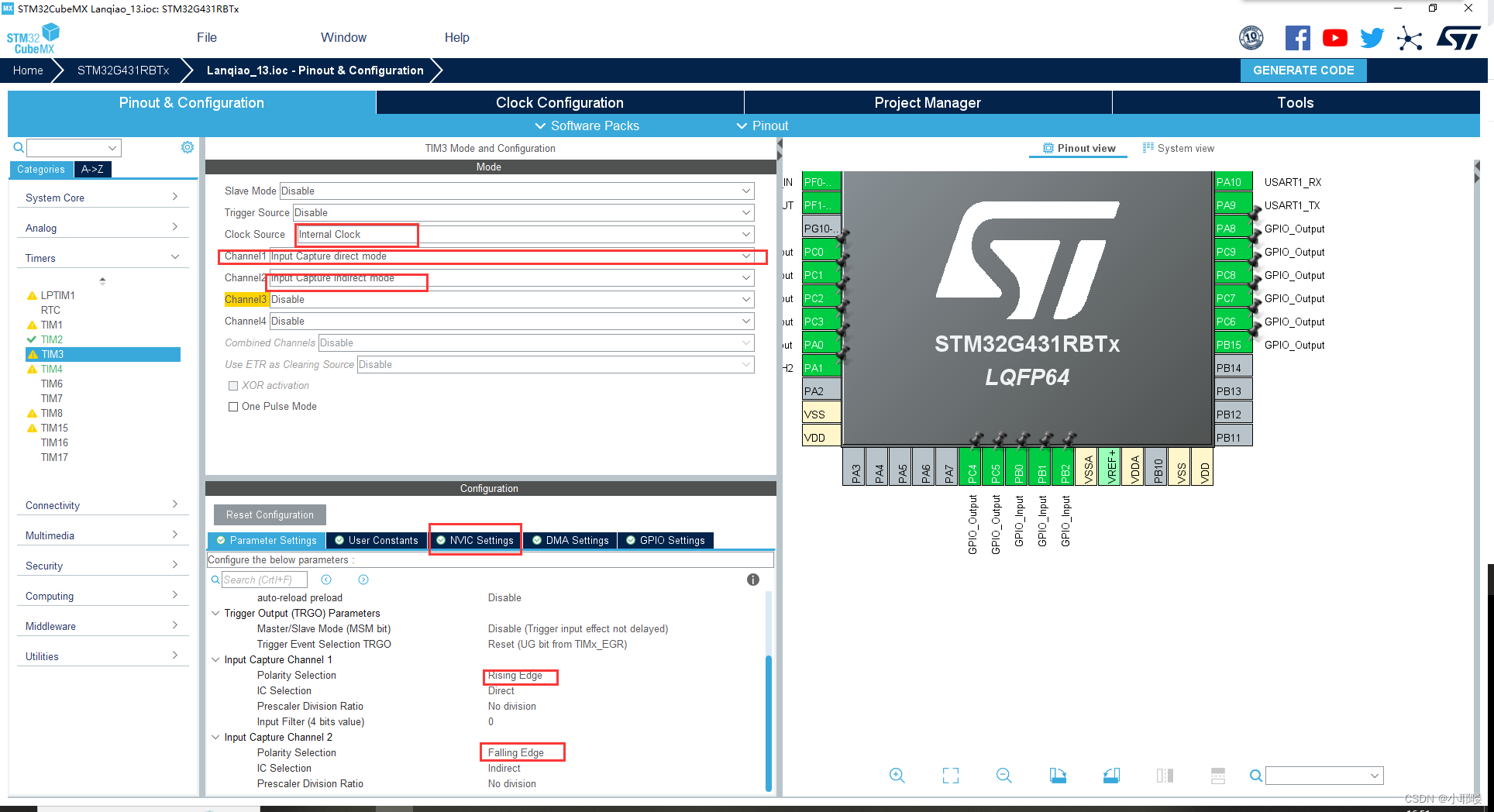Image resolution: width=1494 pixels, height=812 pixels.
Task: Open the Software Packs menu
Action: [x=587, y=126]
